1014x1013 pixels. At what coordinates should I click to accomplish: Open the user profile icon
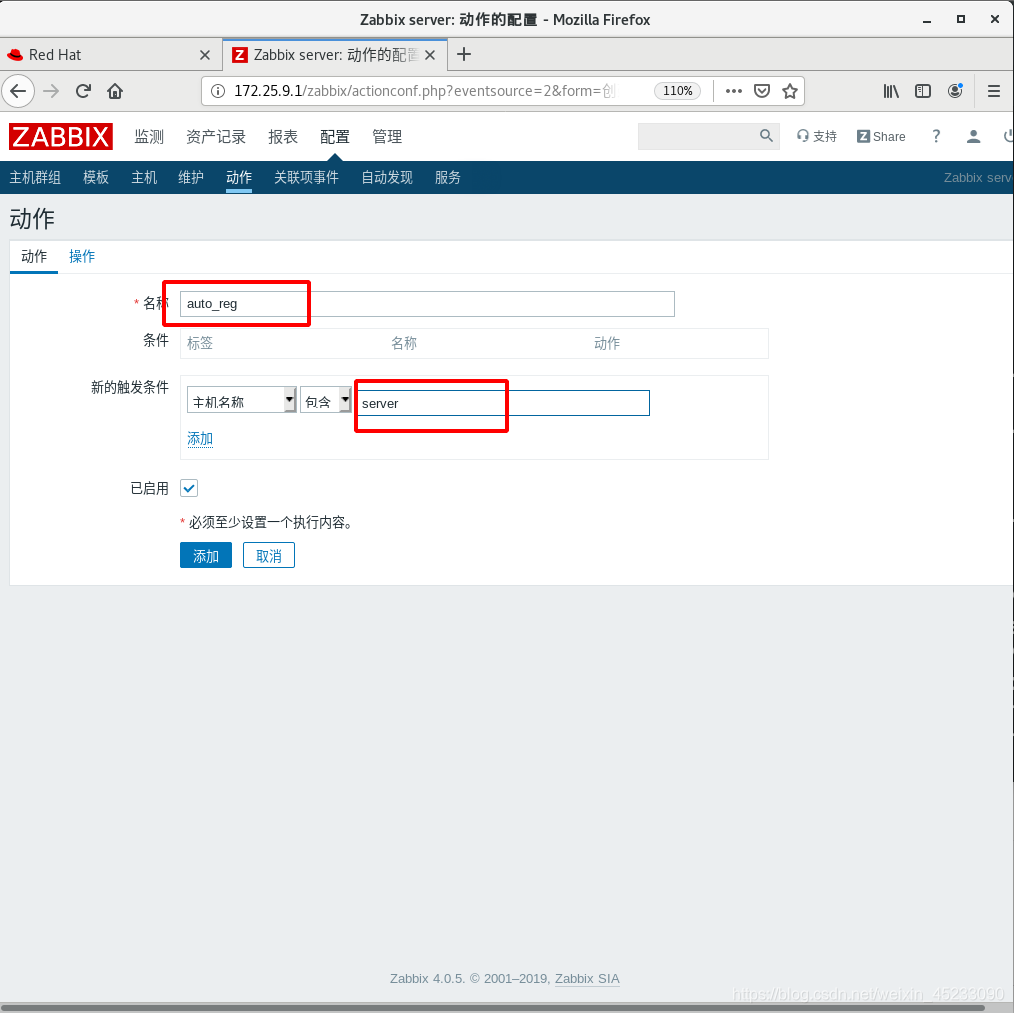973,136
